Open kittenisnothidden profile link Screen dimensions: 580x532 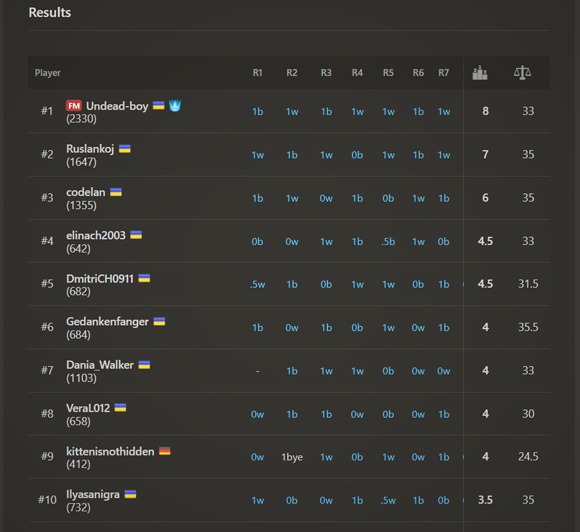[110, 451]
